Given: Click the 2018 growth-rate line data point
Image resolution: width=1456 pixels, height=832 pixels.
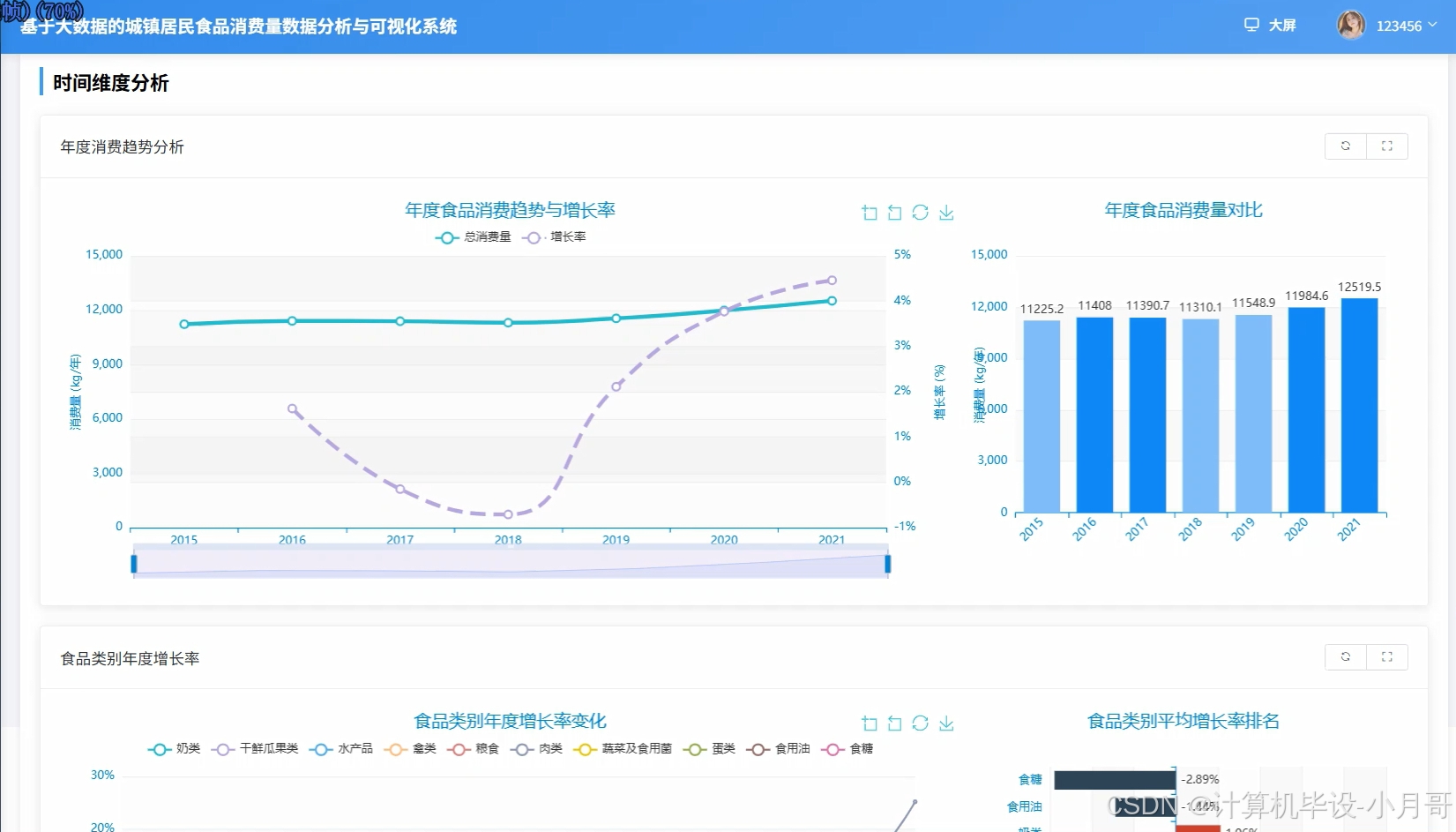Looking at the screenshot, I should (508, 514).
